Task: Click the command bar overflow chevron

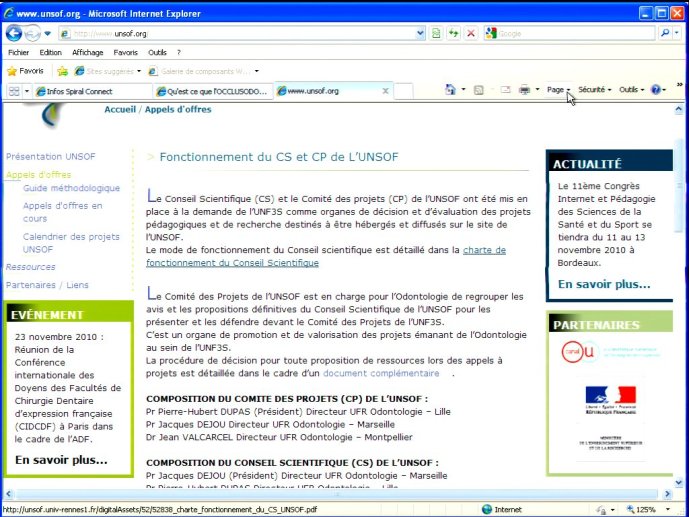Action: point(680,84)
